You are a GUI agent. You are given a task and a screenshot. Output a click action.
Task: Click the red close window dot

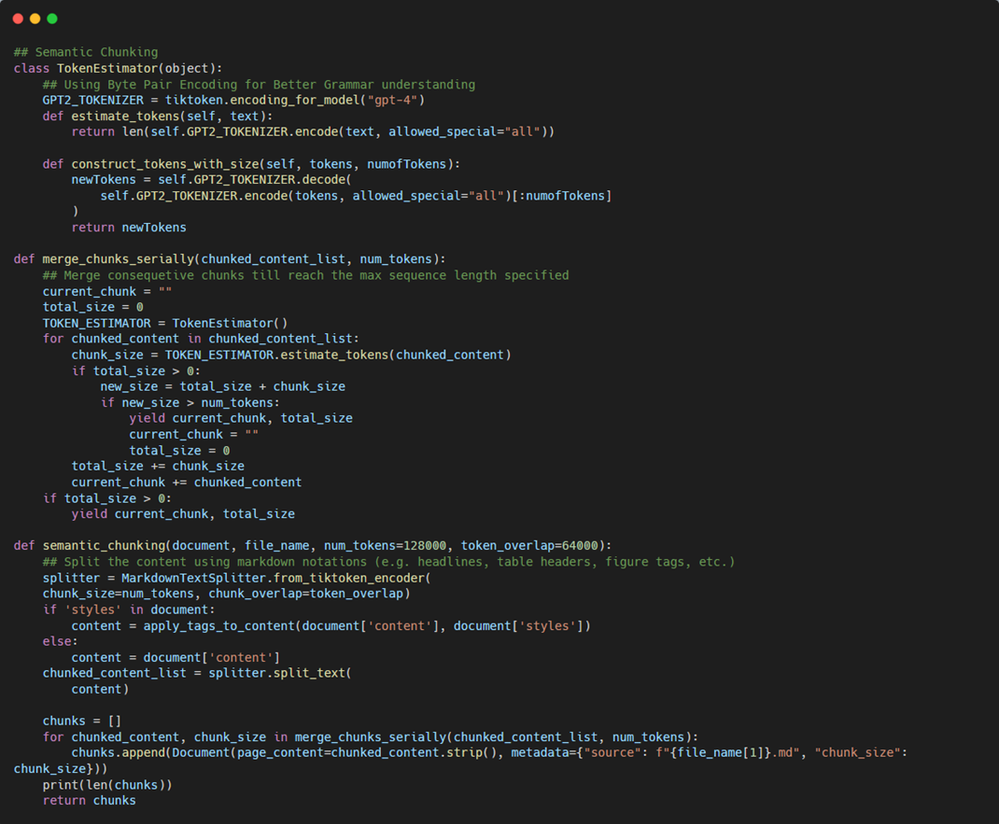click(18, 18)
